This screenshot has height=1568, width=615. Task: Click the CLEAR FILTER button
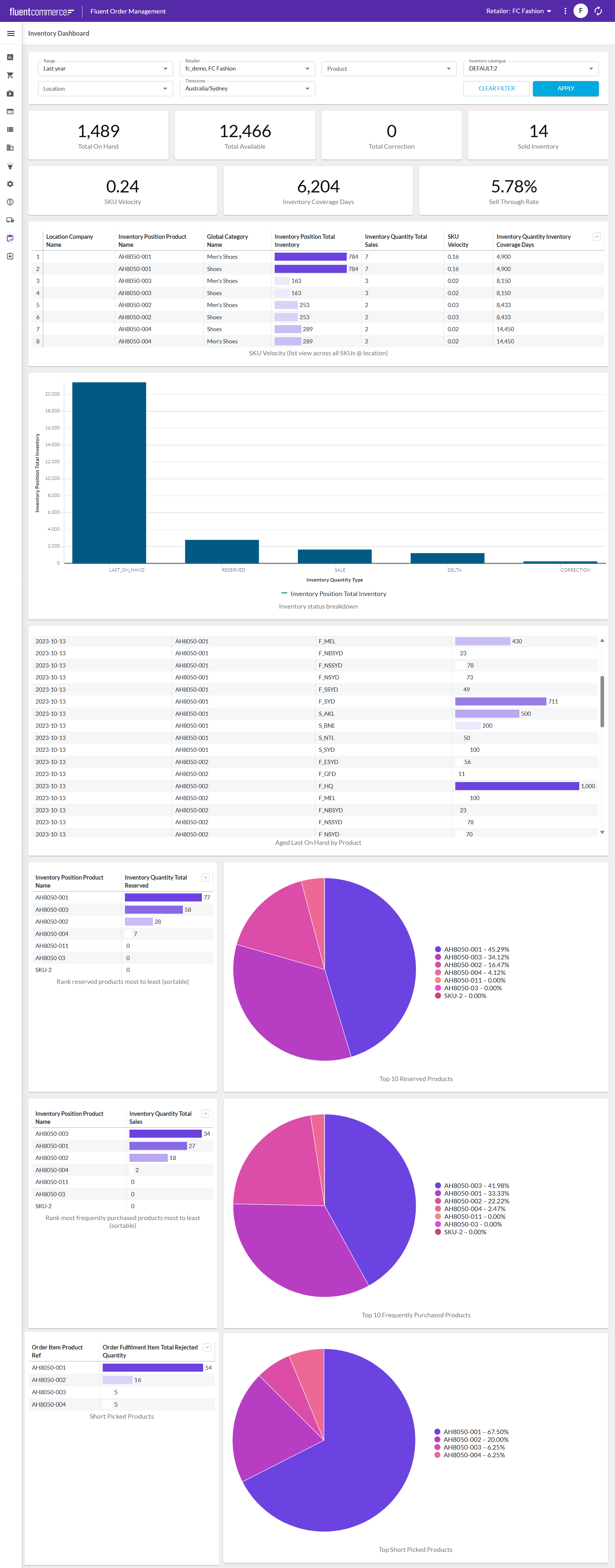[x=496, y=88]
